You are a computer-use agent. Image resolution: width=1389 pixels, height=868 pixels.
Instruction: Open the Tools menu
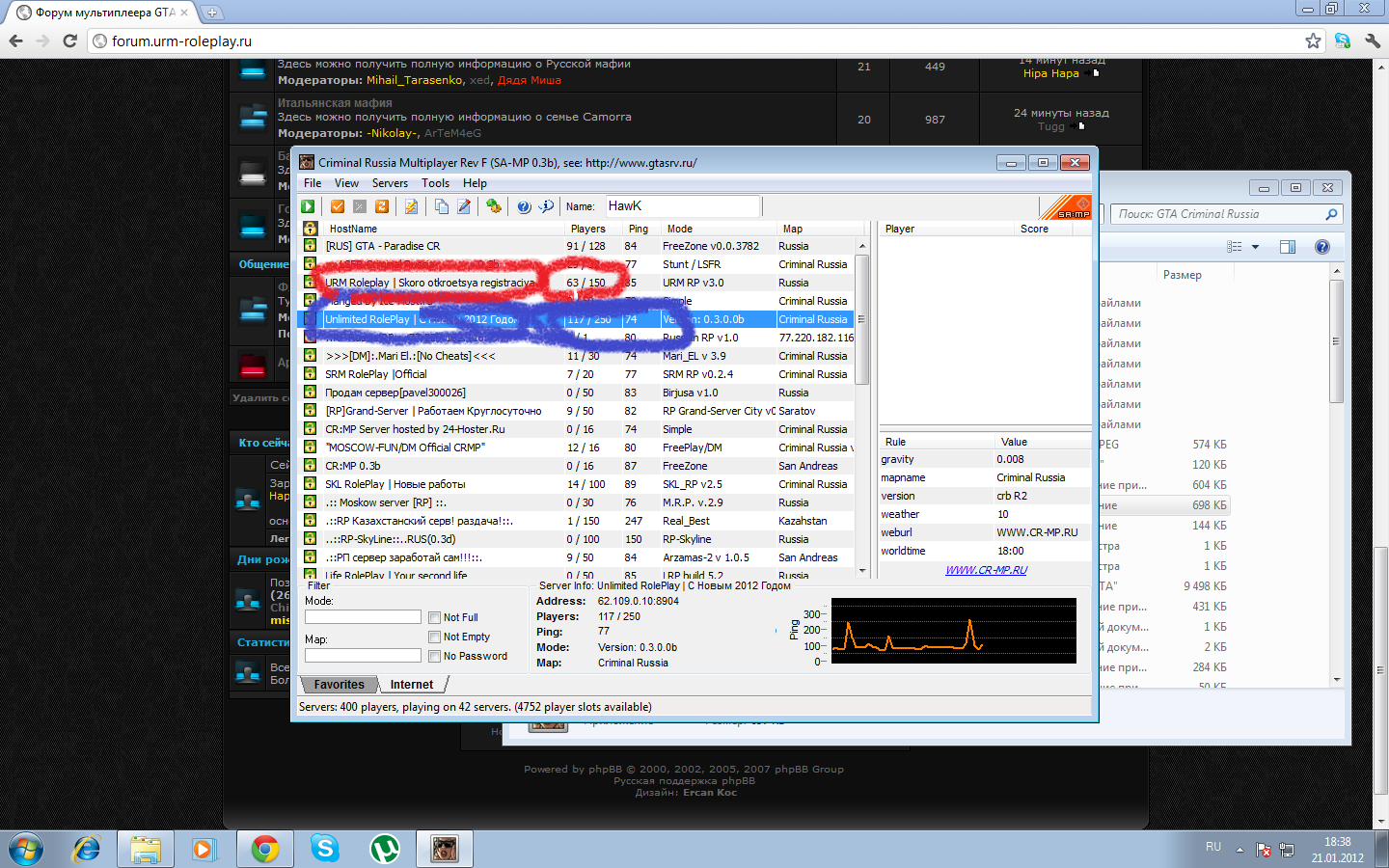(435, 183)
